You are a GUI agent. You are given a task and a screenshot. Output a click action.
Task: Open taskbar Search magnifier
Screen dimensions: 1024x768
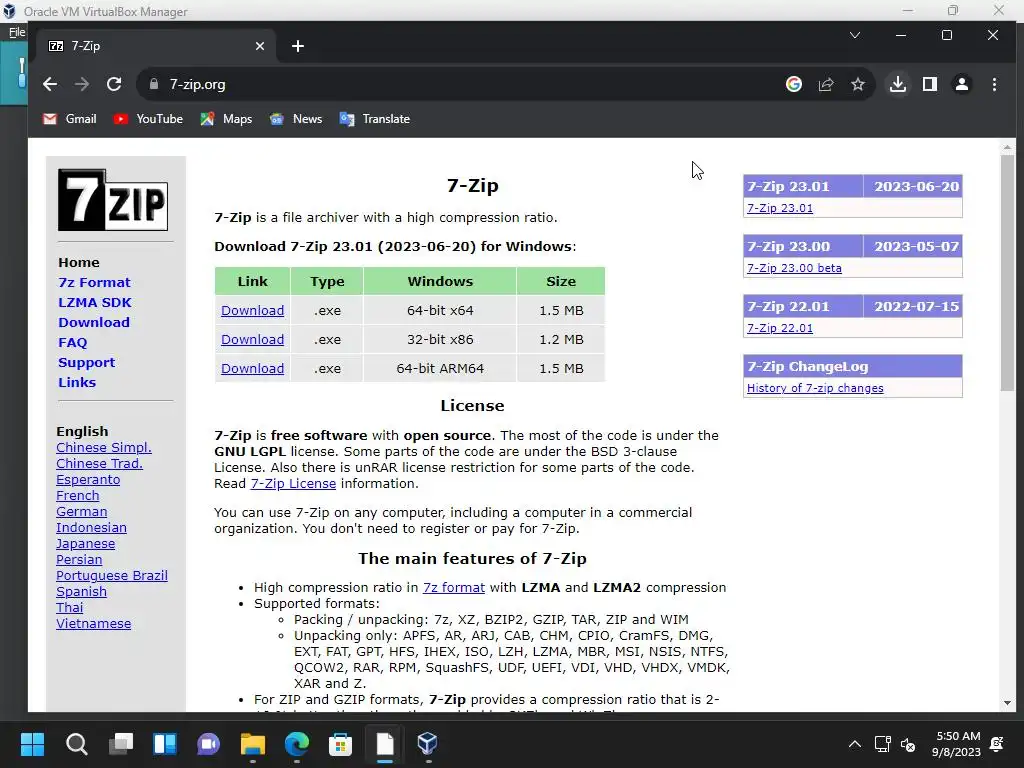pos(76,744)
